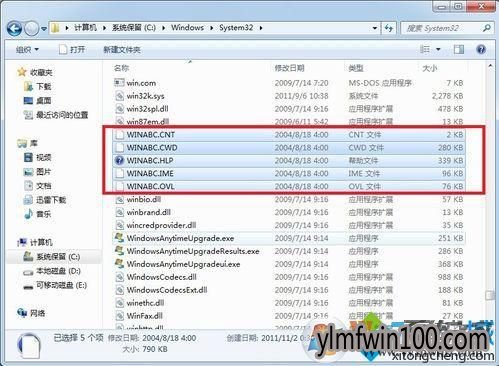
Task: Expand the dropdown arrow after System32 breadcrumb
Action: pos(261,28)
